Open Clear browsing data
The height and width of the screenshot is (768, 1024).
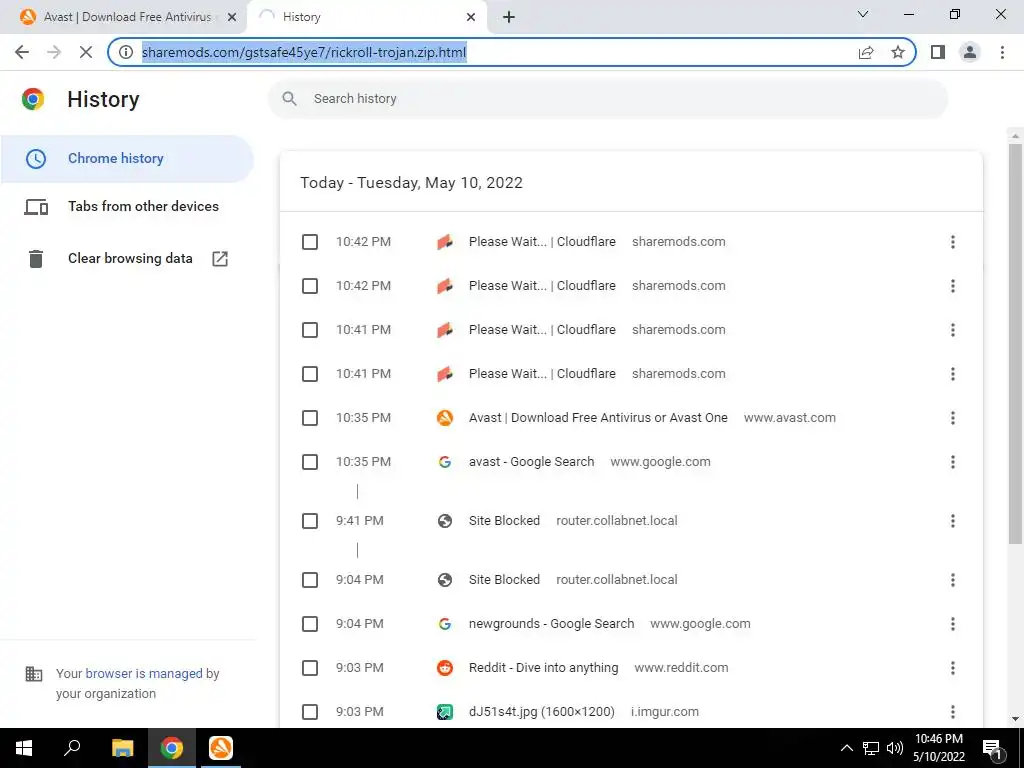[x=127, y=259]
